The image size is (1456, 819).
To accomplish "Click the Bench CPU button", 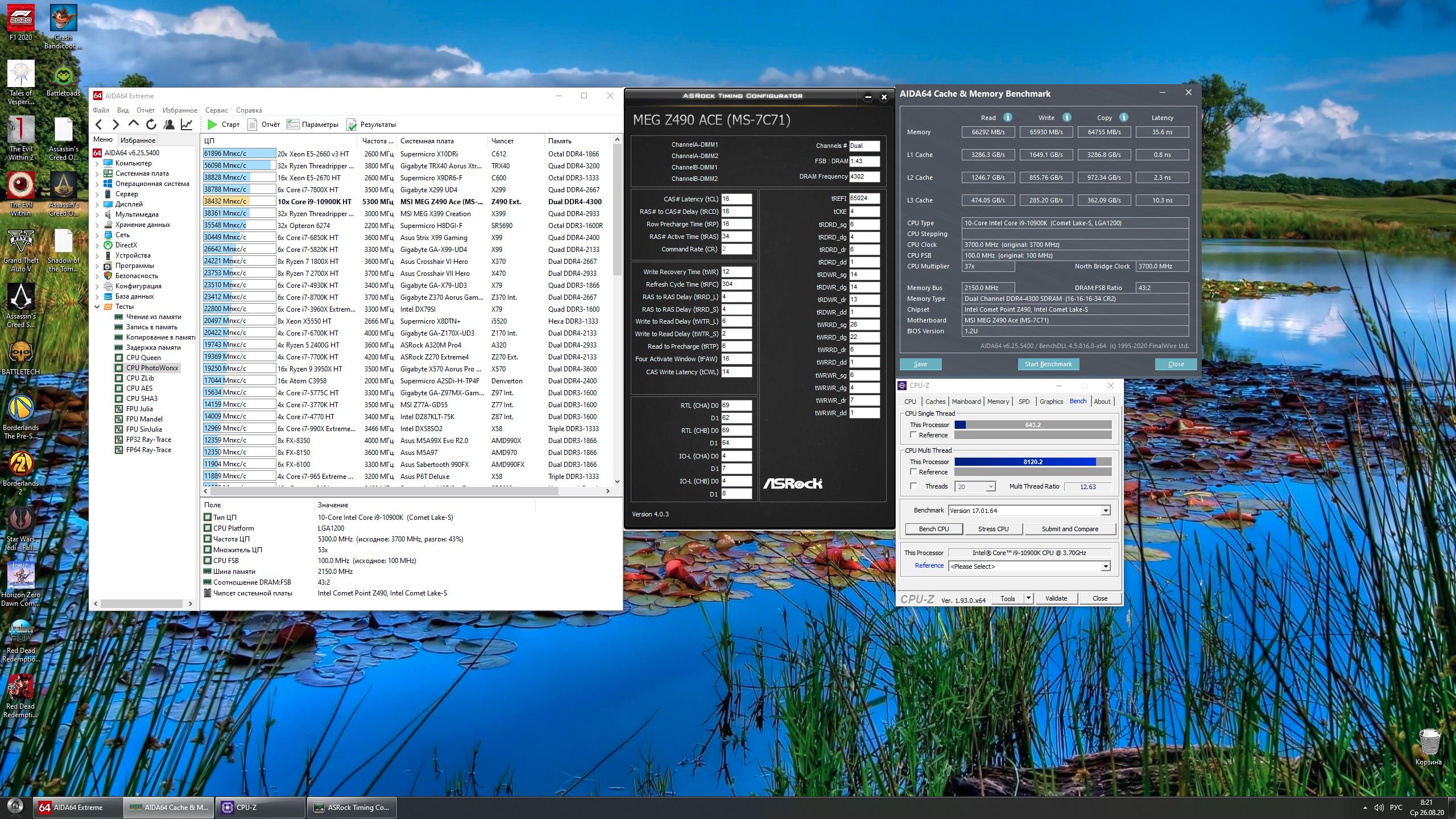I will pyautogui.click(x=934, y=529).
